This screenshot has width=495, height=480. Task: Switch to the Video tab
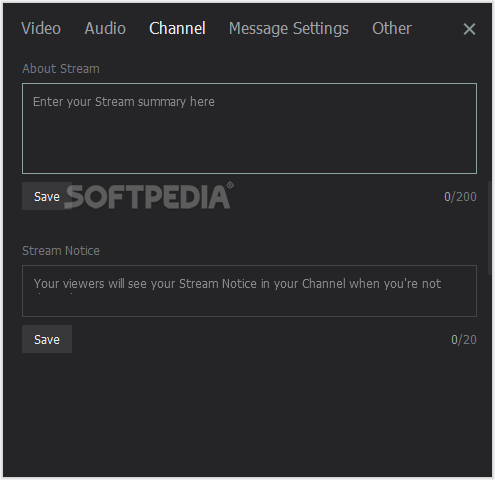pyautogui.click(x=41, y=28)
